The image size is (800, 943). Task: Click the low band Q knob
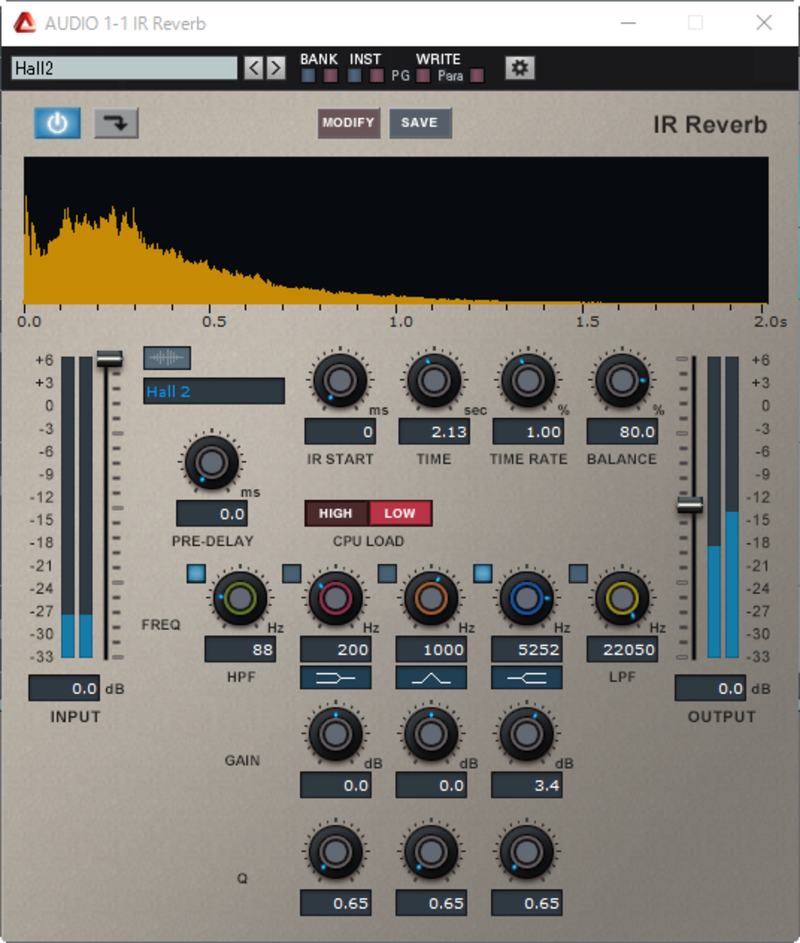tap(336, 852)
